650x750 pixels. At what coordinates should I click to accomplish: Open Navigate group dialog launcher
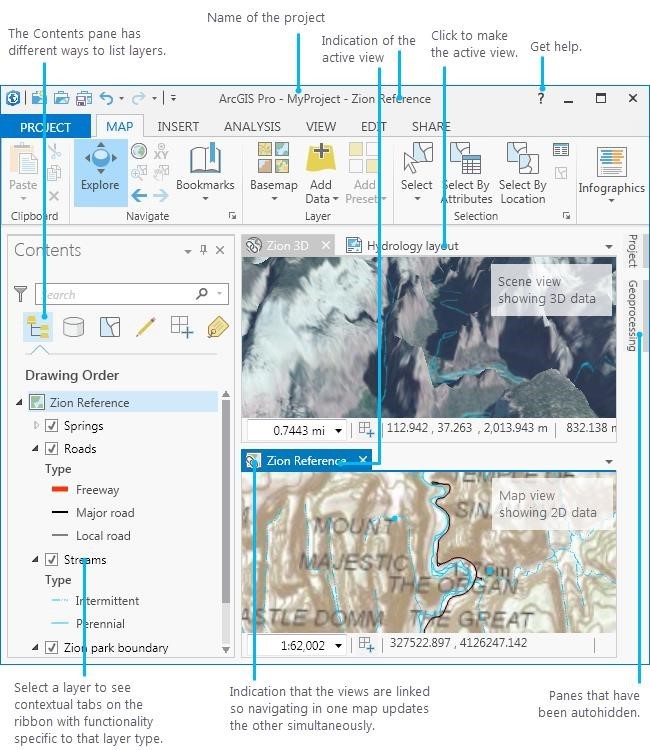tap(232, 216)
